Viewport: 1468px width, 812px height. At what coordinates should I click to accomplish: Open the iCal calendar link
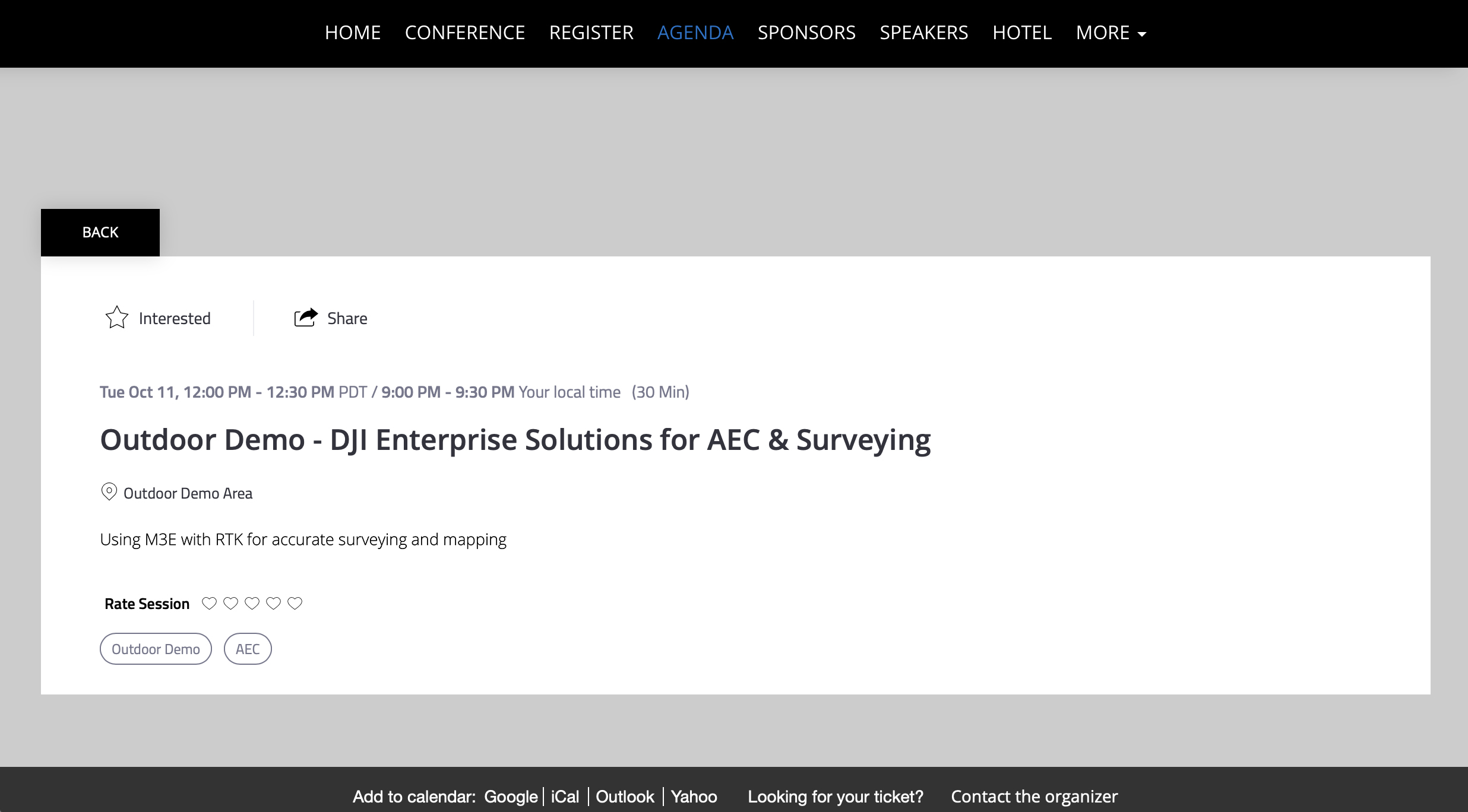tap(565, 797)
